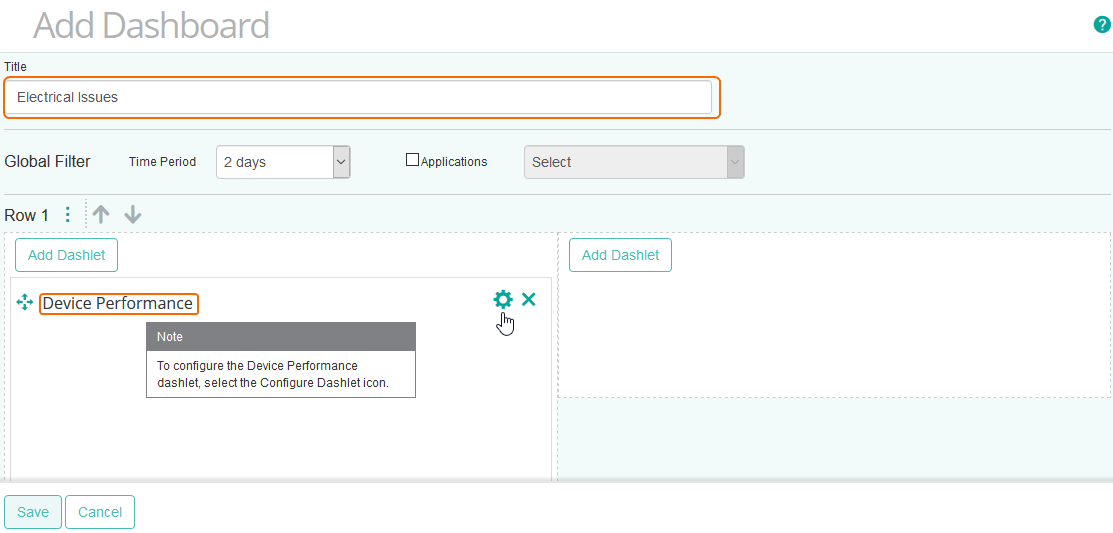Click the Add Dashboard page heading

click(x=151, y=26)
